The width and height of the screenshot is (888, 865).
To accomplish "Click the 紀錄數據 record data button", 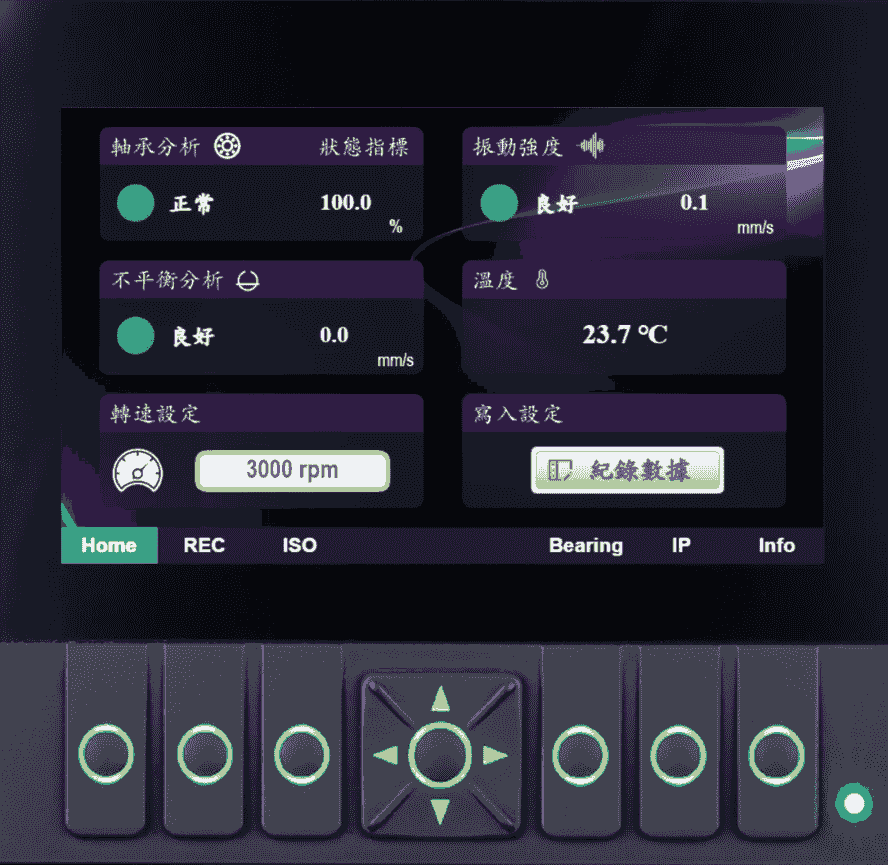I will (627, 470).
